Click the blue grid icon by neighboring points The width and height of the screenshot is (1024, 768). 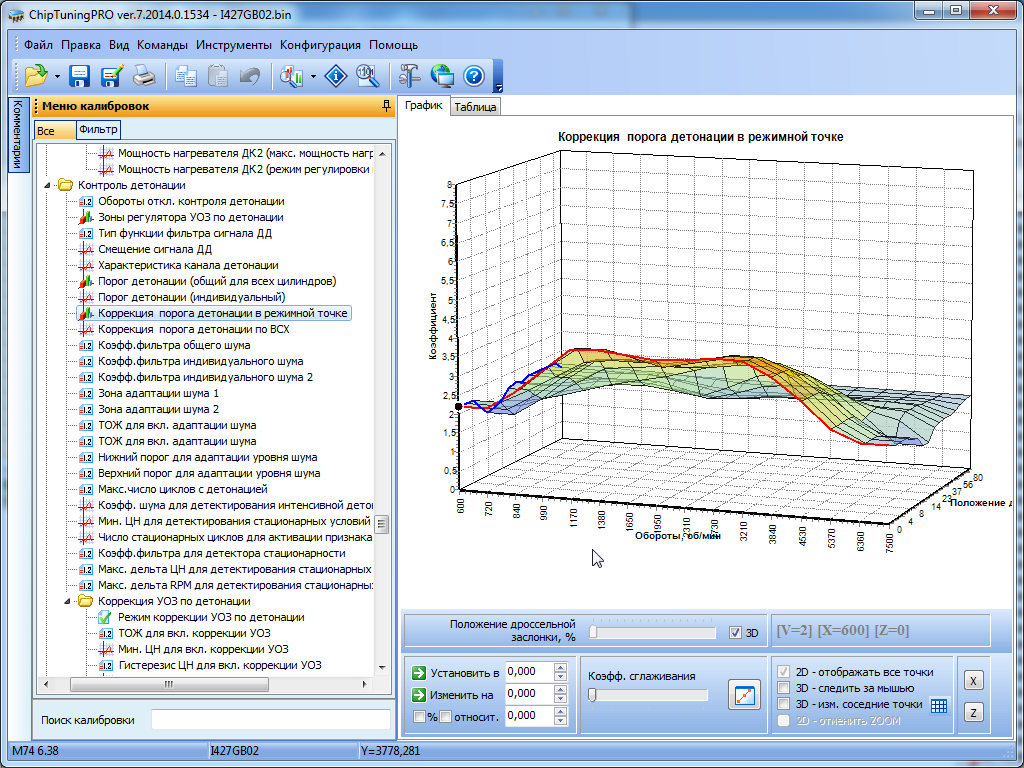938,705
